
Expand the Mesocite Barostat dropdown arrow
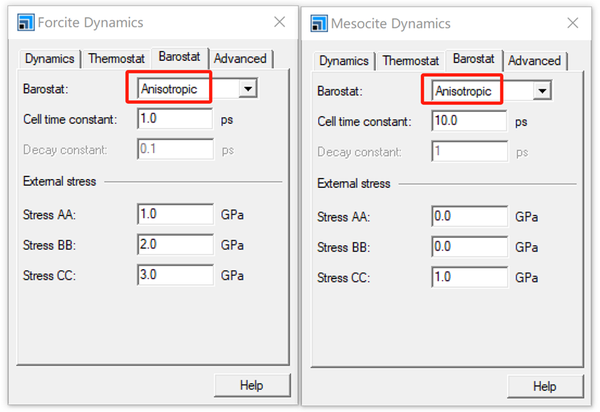click(x=542, y=91)
